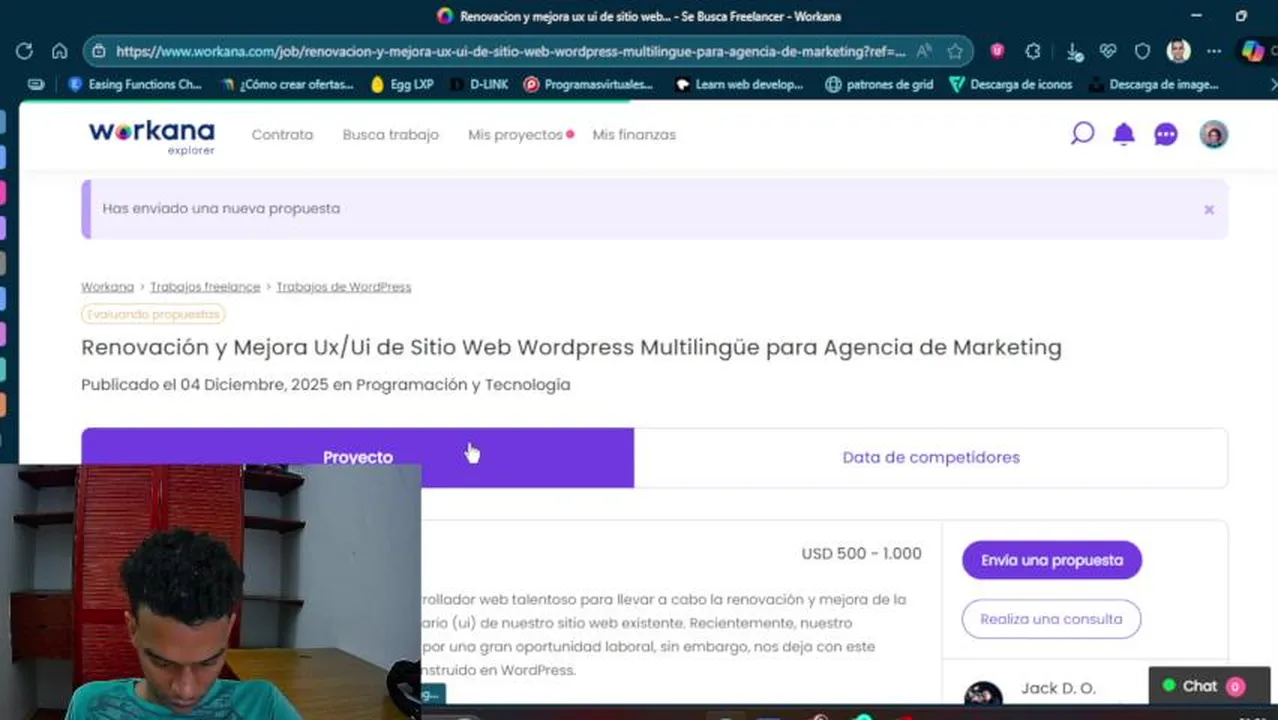Click the webcam video overlay

coord(210,591)
